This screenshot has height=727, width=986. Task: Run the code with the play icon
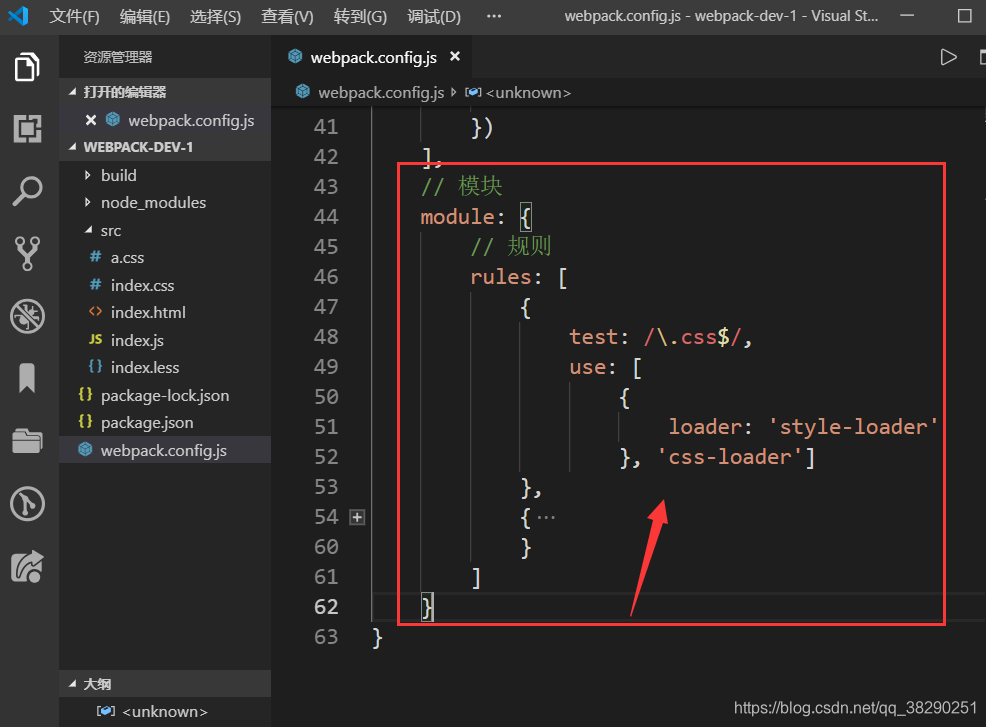948,57
